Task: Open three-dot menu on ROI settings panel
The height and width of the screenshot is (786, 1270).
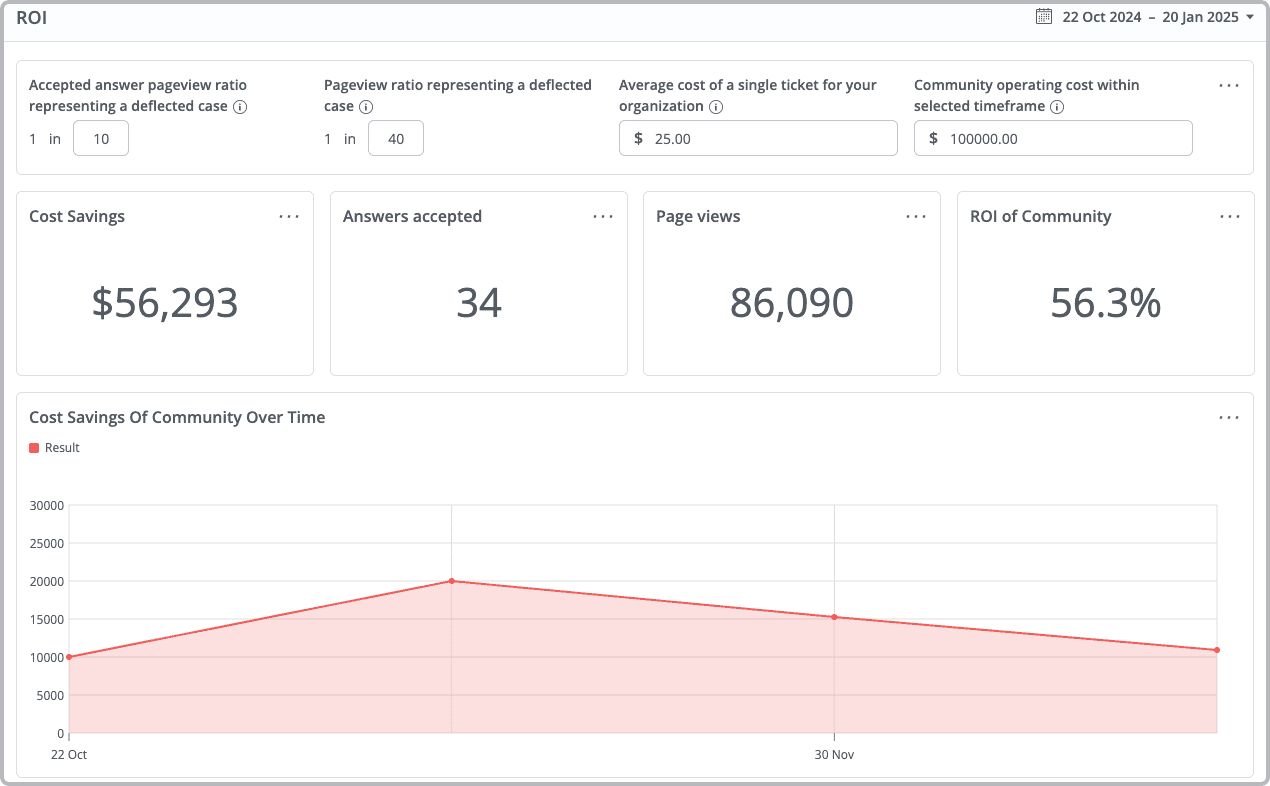Action: coord(1229,86)
